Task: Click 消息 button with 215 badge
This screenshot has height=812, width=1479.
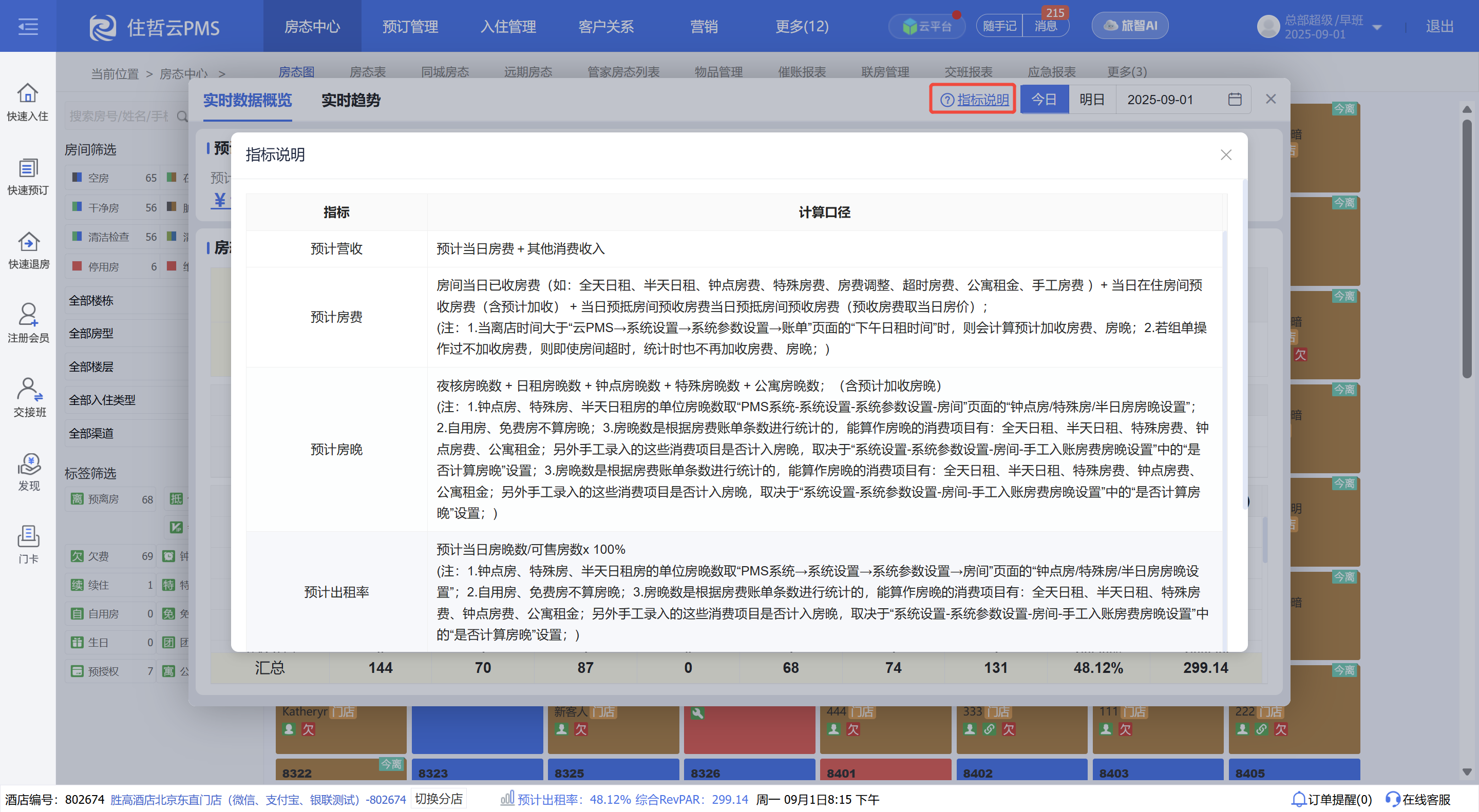Action: point(1046,26)
